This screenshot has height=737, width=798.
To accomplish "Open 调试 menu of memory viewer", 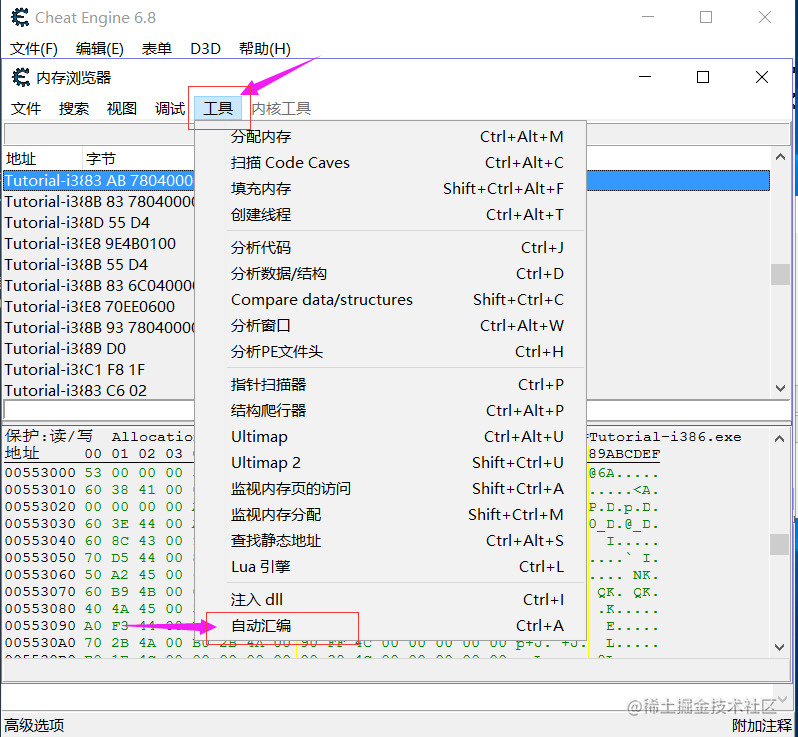I will pos(169,108).
